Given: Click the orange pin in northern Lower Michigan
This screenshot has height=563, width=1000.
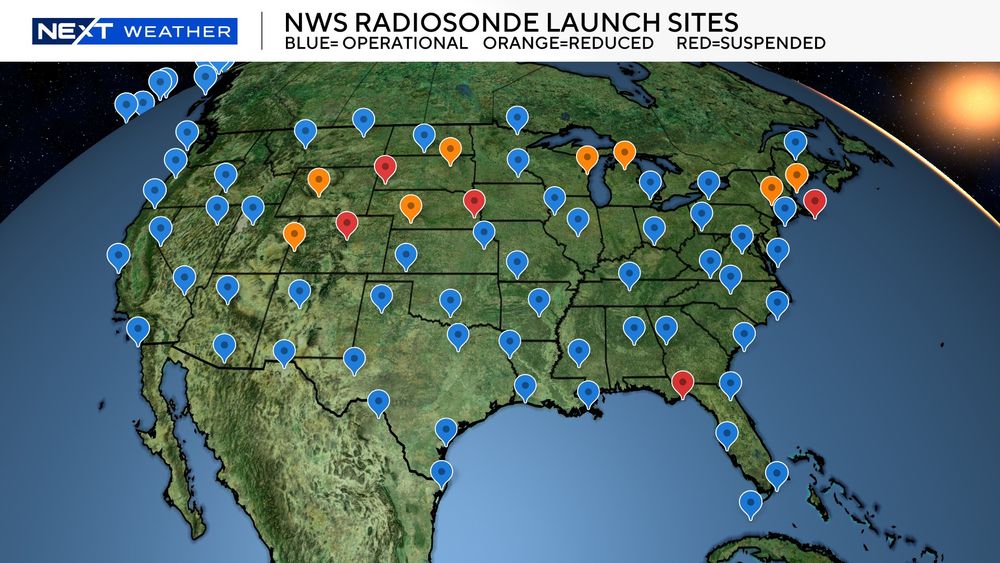Looking at the screenshot, I should point(624,155).
